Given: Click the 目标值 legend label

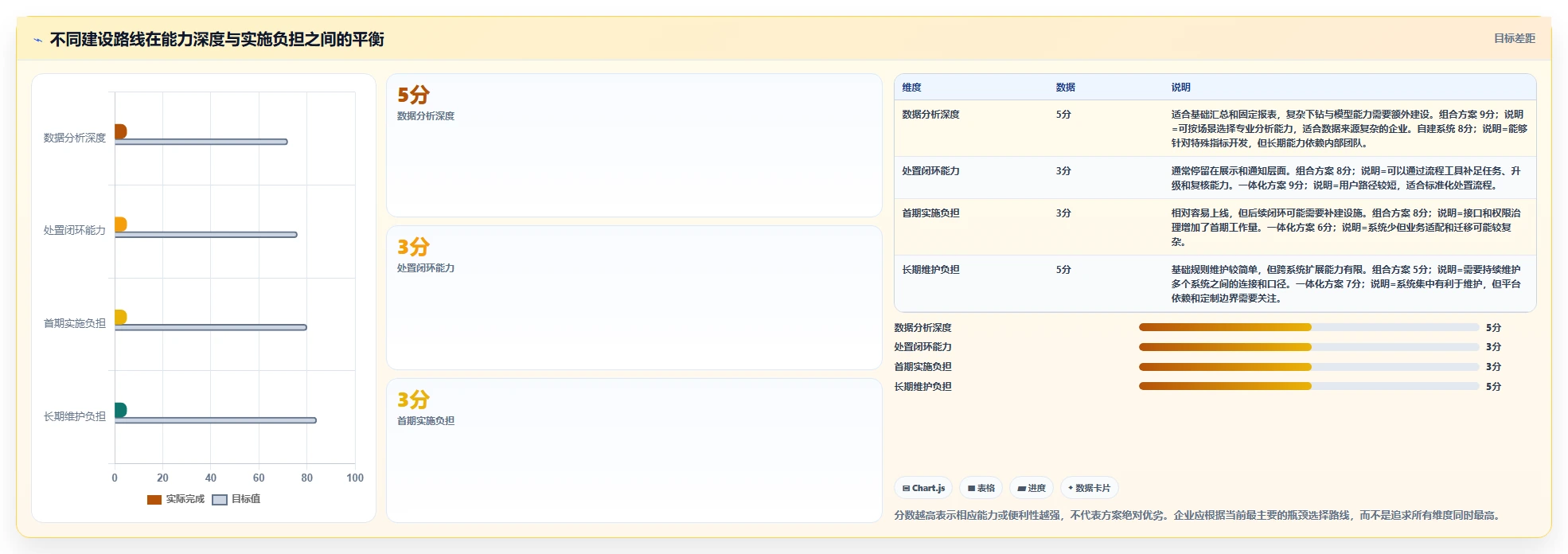Looking at the screenshot, I should coord(246,499).
